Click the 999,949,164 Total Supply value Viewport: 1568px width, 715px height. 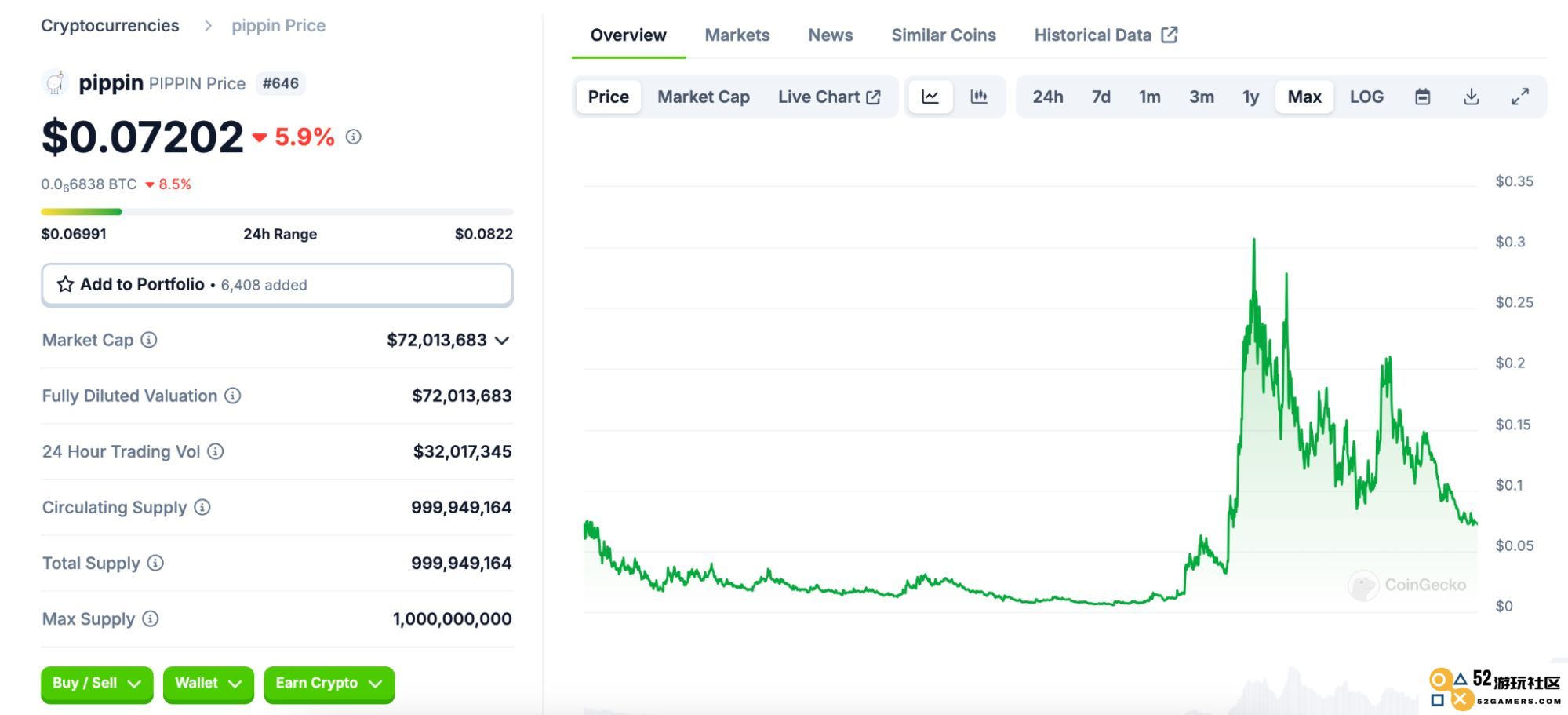(x=461, y=563)
